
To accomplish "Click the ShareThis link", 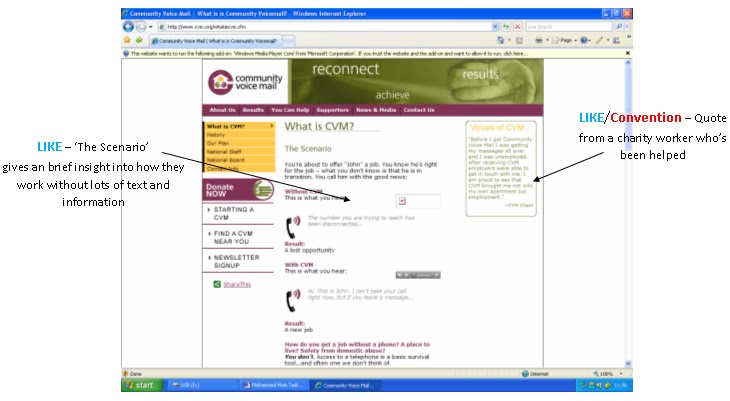I will click(x=237, y=285).
